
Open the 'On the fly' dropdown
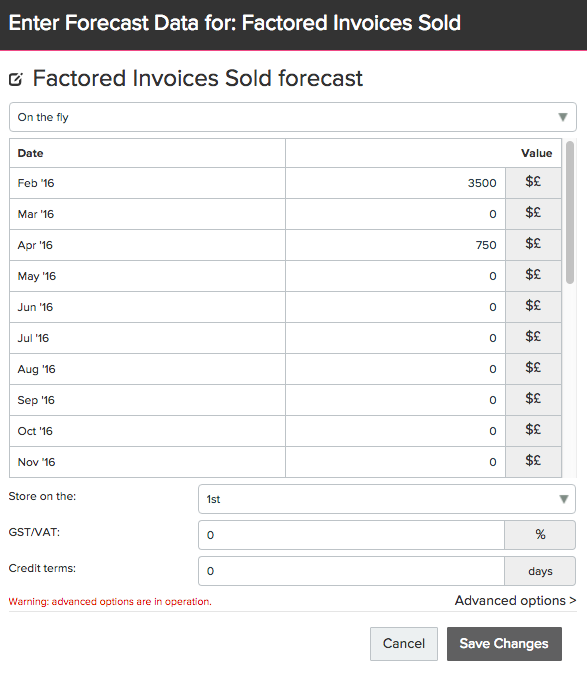point(293,117)
